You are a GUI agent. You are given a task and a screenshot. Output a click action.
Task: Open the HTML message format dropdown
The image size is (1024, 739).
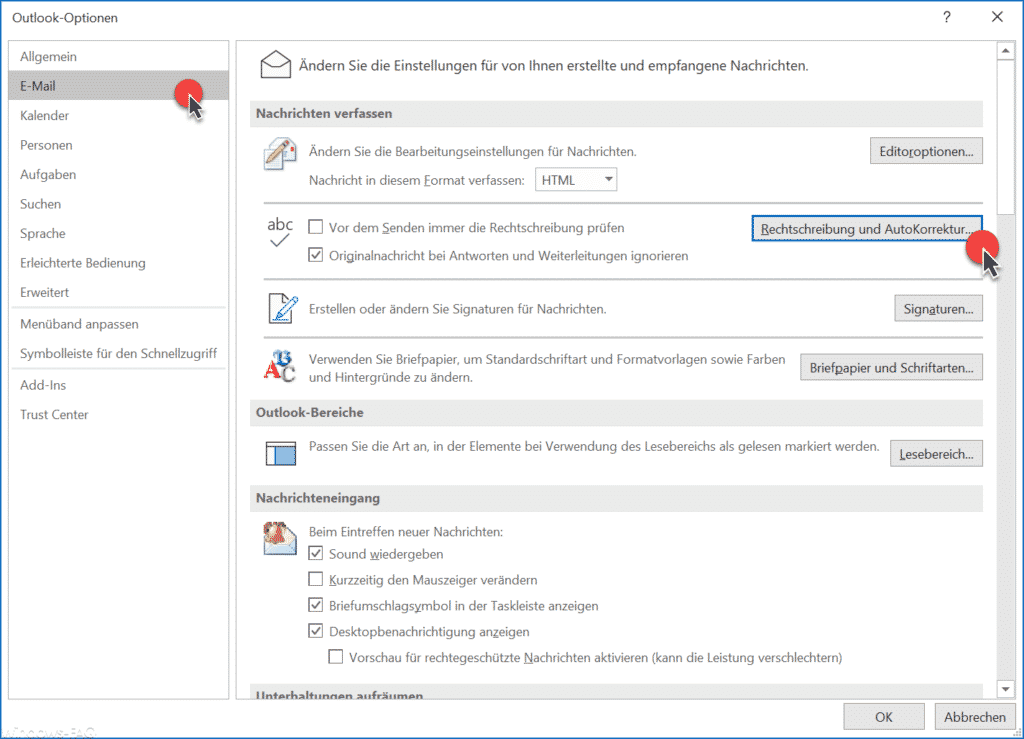point(576,180)
